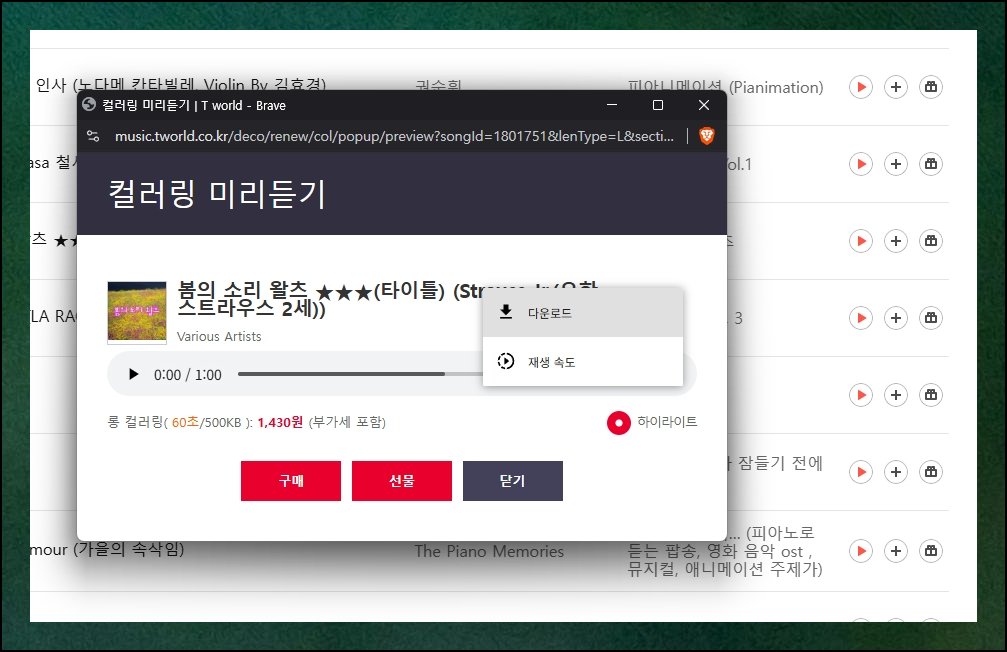This screenshot has height=652, width=1007.
Task: Play preview in the 잠들기 전에 row
Action: click(861, 472)
